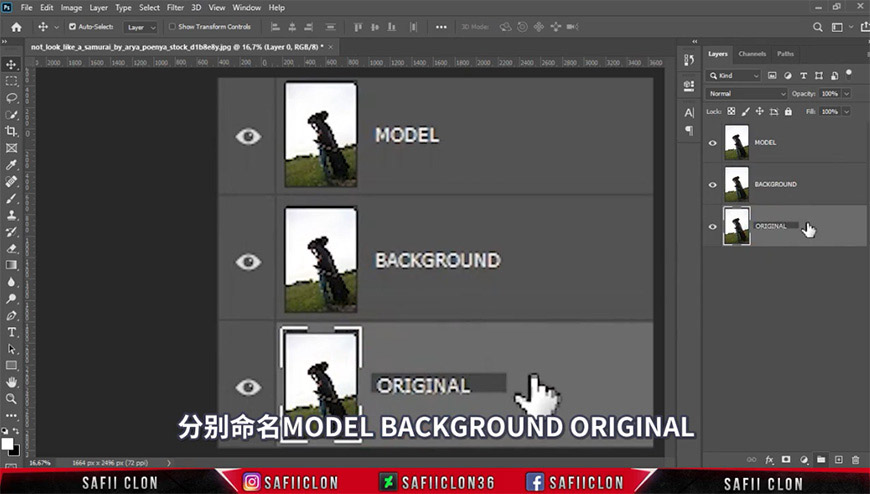The width and height of the screenshot is (870, 494).
Task: Open more align options ellipsis
Action: tap(441, 27)
